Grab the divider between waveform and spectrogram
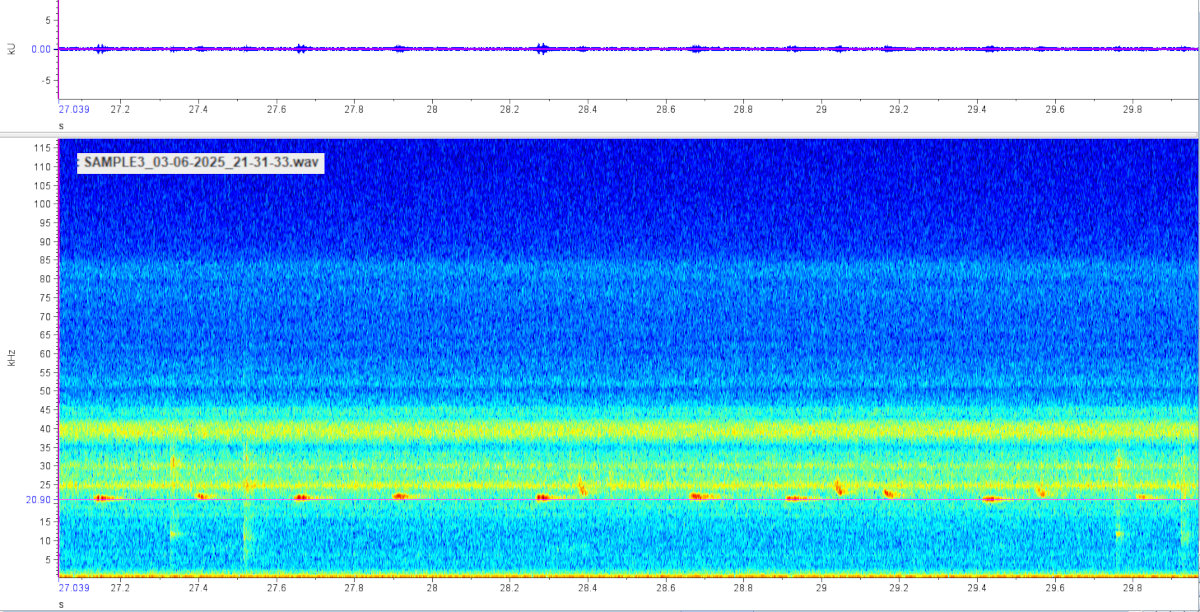Image resolution: width=1200 pixels, height=612 pixels. pyautogui.click(x=600, y=134)
